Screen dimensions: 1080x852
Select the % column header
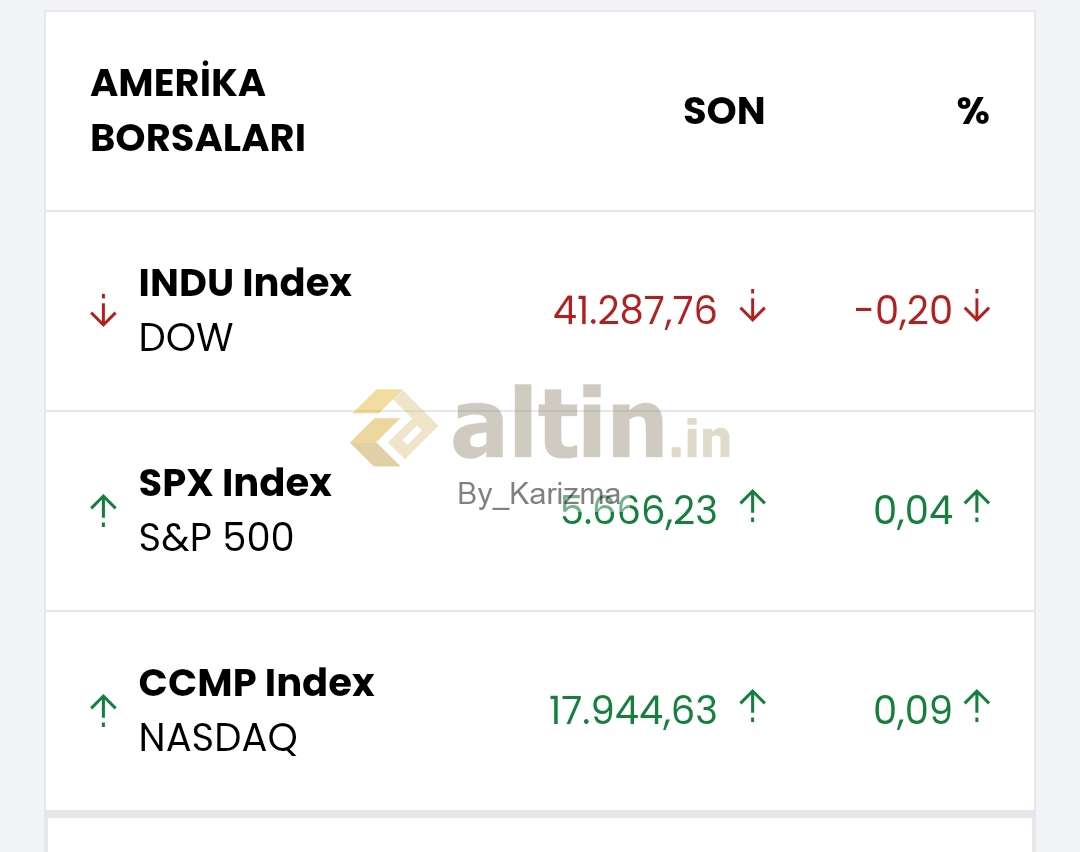973,111
